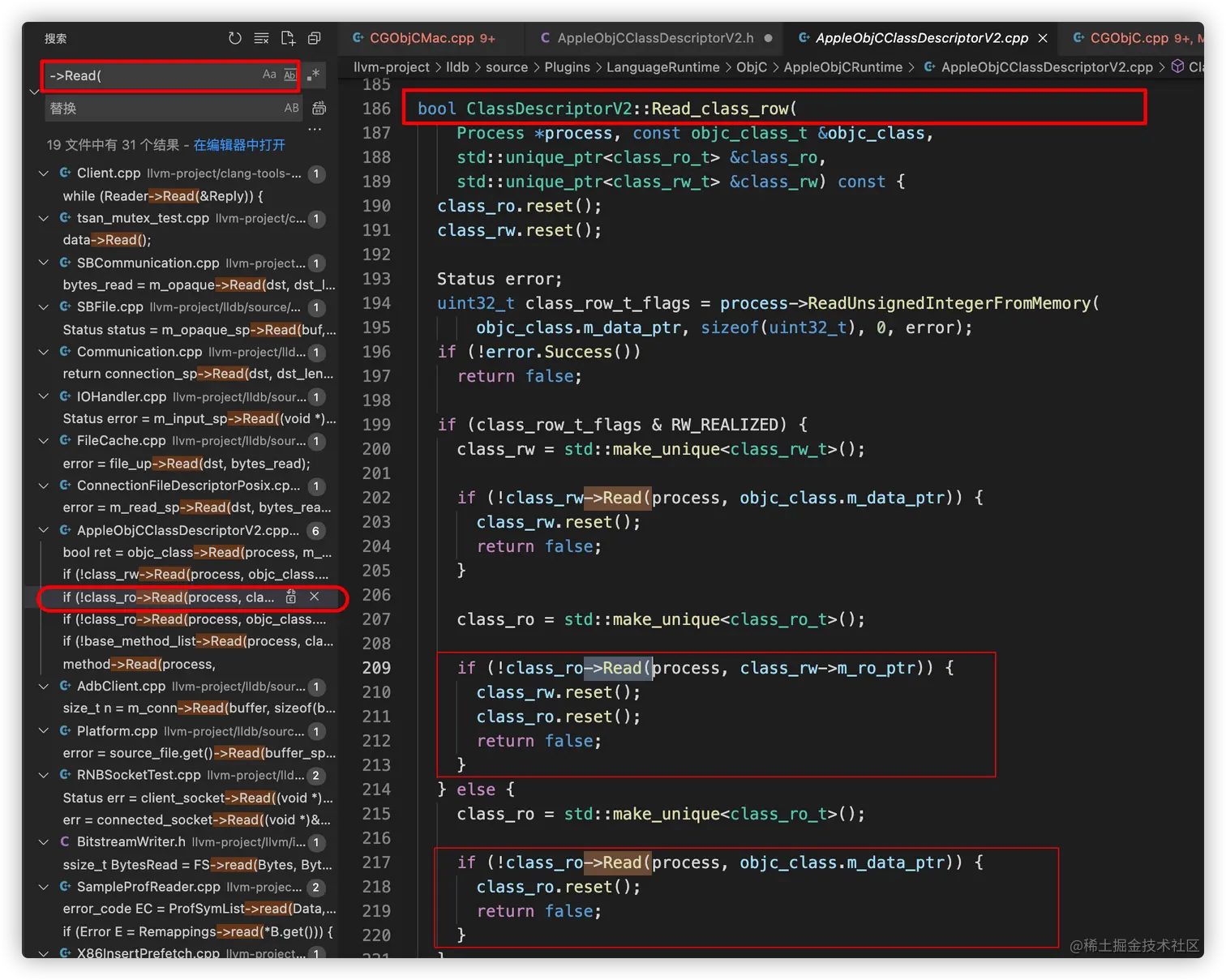Click the file icon beside RNBSocketTest.cpp result
Viewport: 1226px width, 980px height.
66,775
